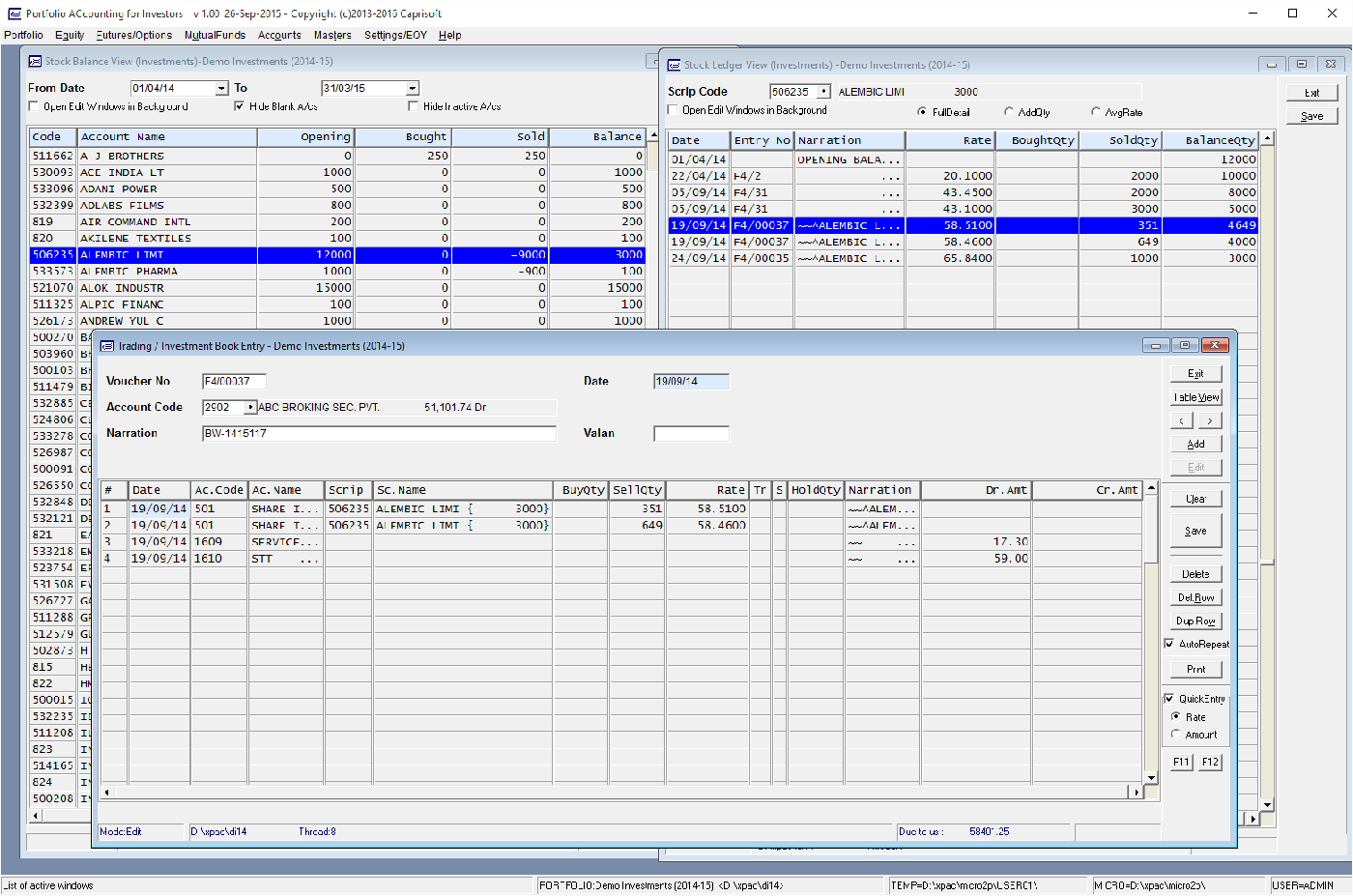Select ledger row dated 22/04/14
This screenshot has height=896, width=1353.
coord(963,176)
